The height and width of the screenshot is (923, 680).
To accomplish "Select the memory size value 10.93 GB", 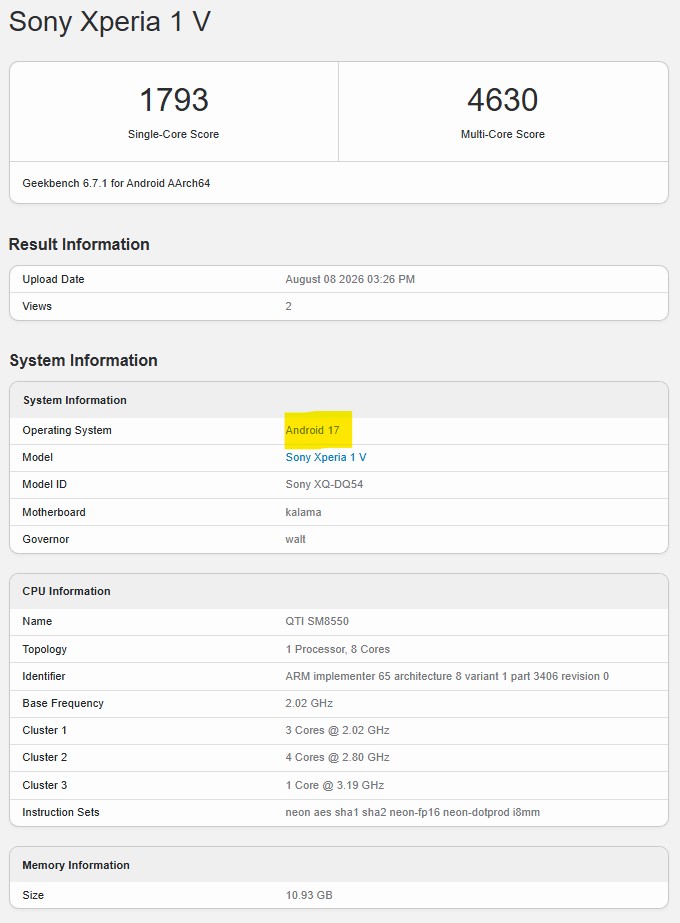I will point(309,895).
